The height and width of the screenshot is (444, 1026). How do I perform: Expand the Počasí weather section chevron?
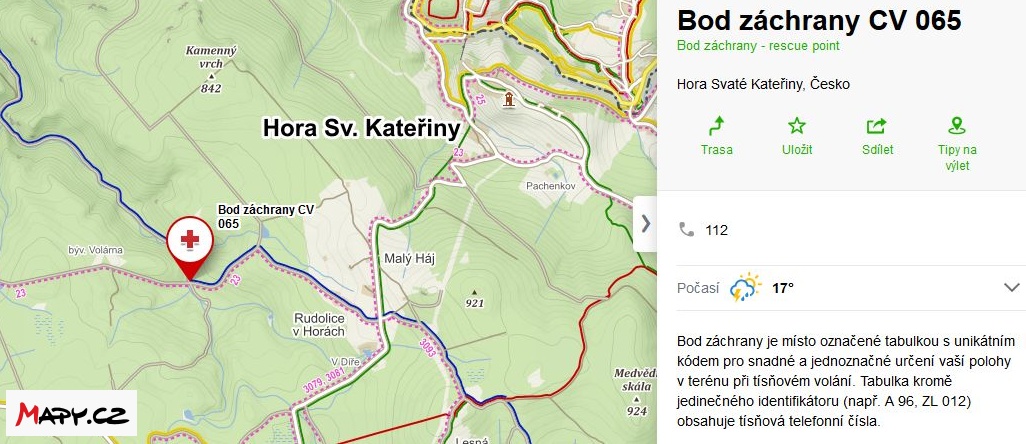[1011, 288]
